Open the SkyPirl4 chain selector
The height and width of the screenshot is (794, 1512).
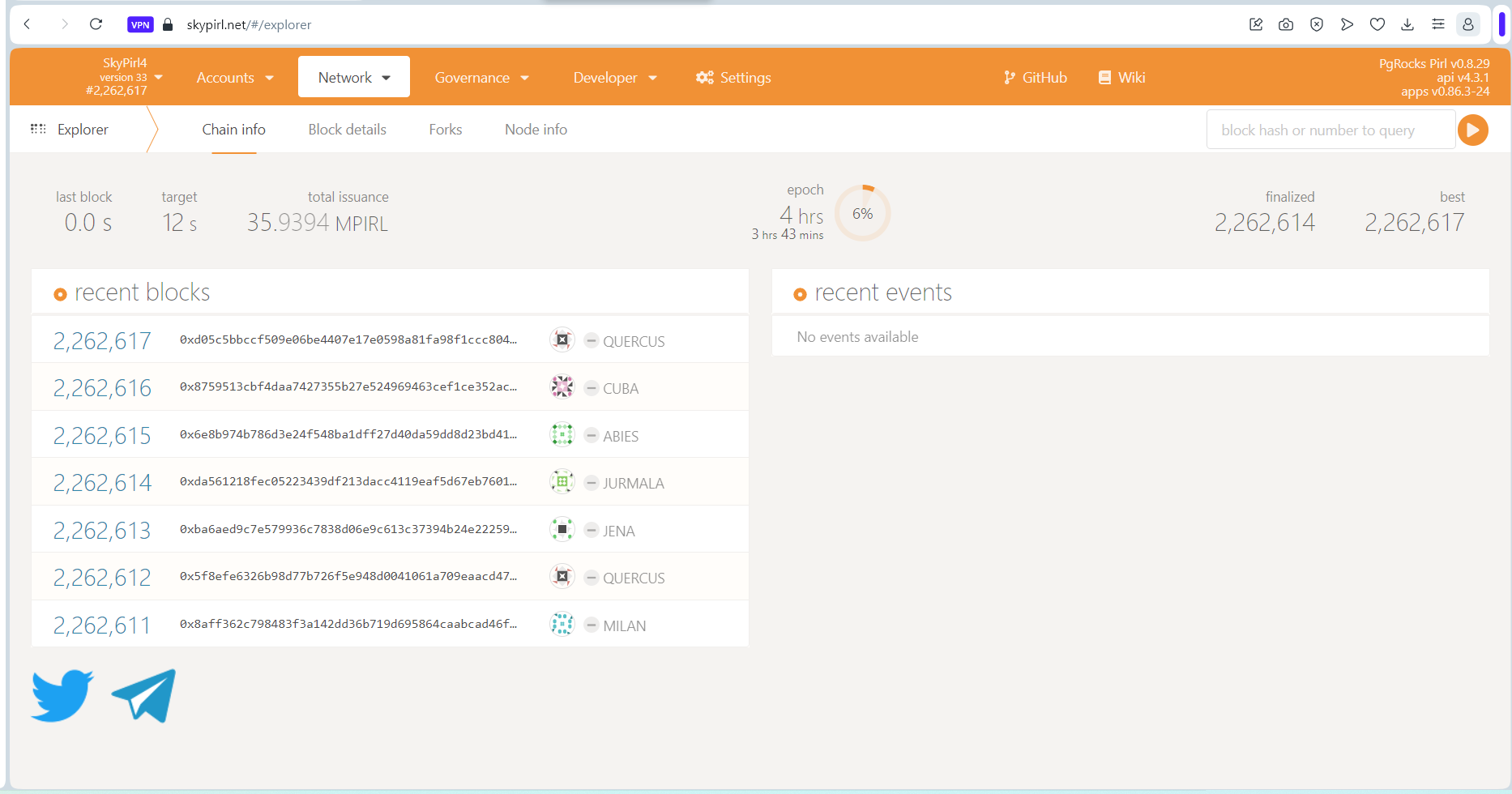point(124,77)
